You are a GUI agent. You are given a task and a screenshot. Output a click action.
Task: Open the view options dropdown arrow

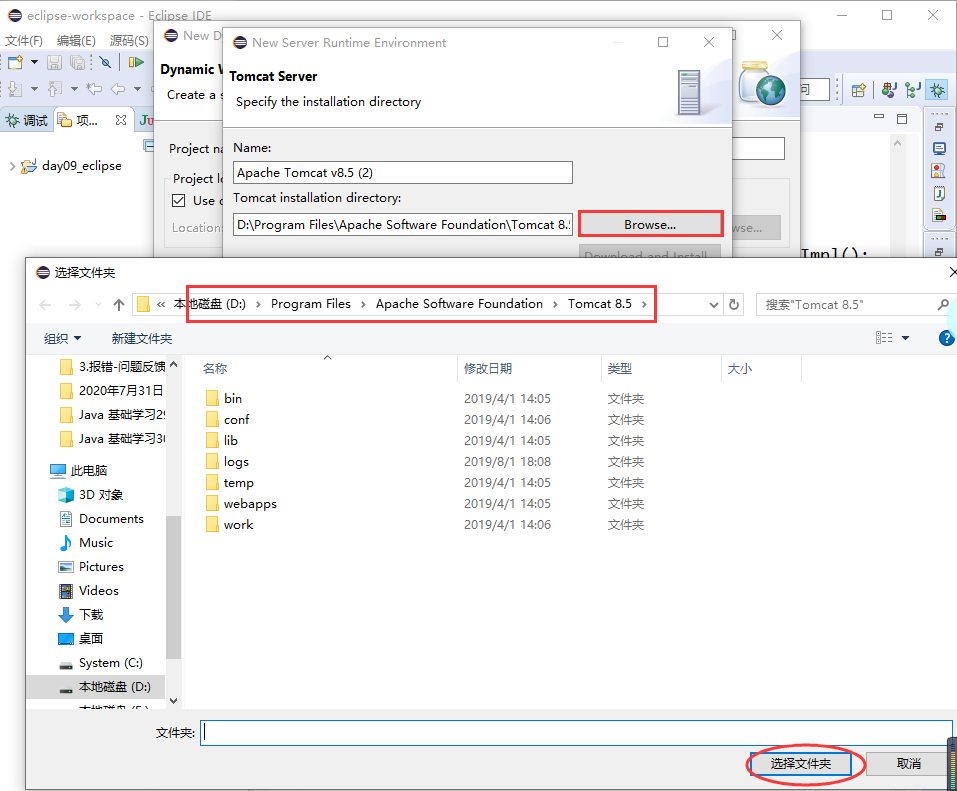click(906, 338)
